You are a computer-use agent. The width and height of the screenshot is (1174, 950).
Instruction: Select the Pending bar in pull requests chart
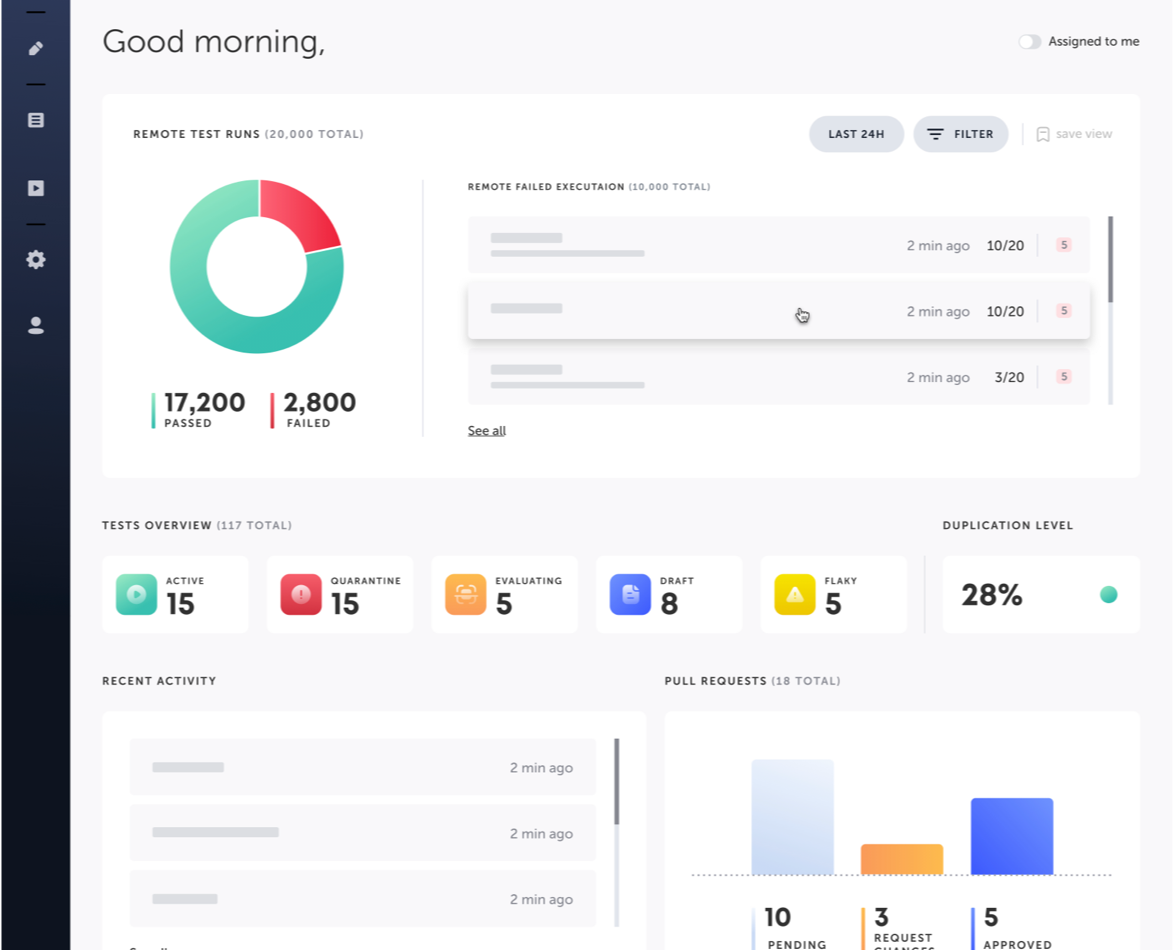(793, 818)
